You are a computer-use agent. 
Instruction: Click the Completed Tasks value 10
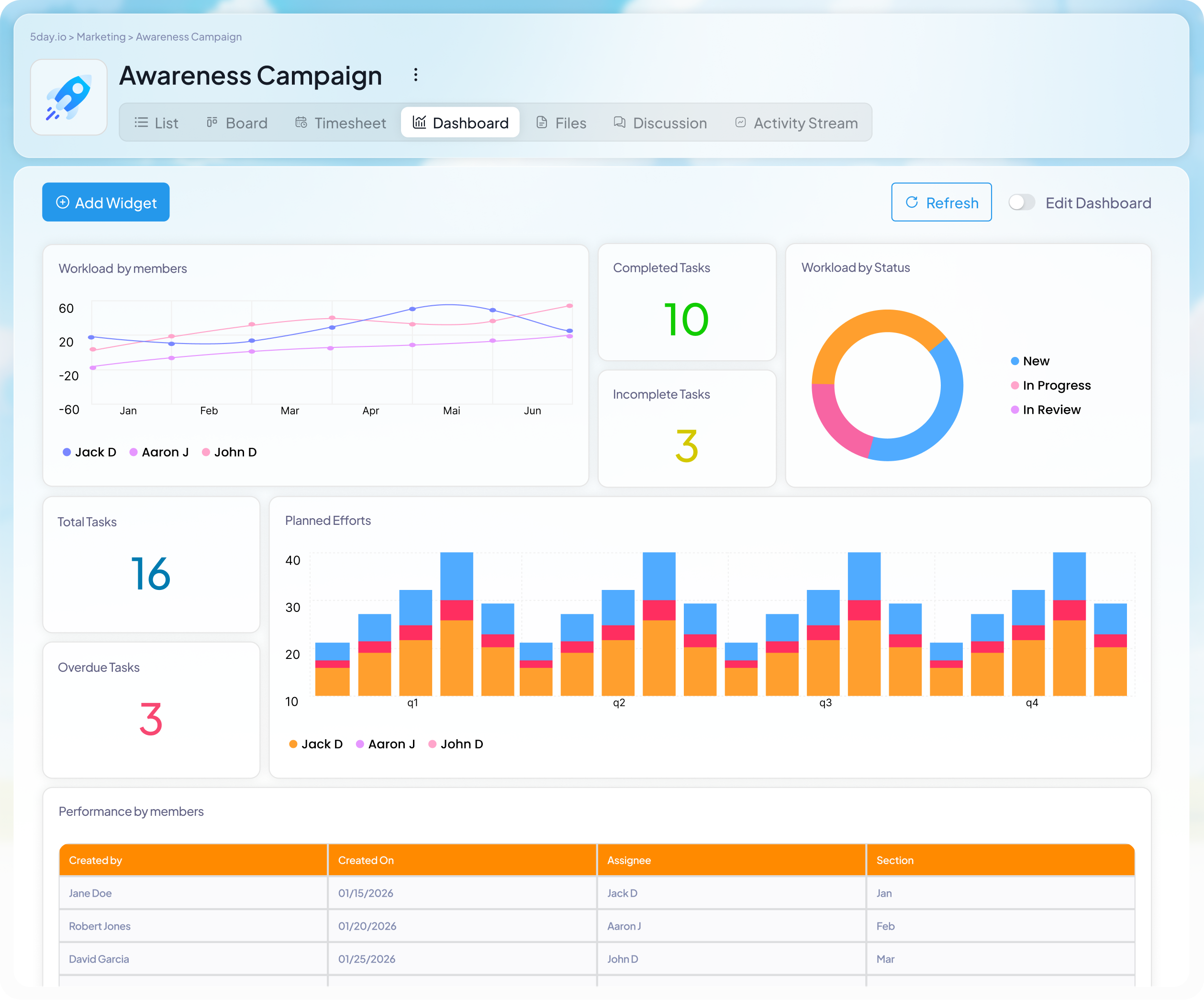(x=686, y=320)
